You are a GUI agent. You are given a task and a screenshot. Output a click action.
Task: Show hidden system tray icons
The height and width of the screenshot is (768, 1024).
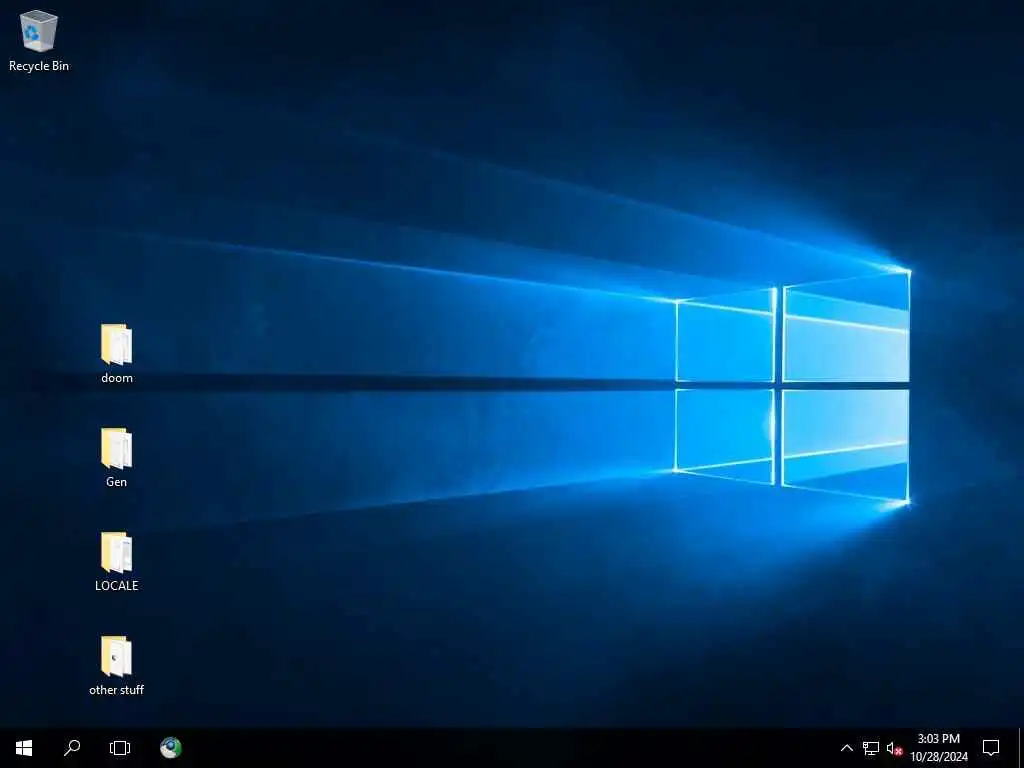pos(846,748)
